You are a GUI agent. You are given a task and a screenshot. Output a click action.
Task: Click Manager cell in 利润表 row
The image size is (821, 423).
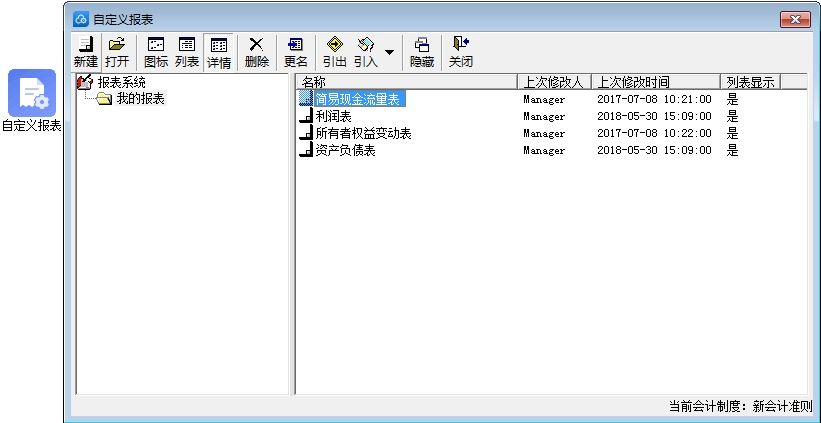[x=544, y=116]
